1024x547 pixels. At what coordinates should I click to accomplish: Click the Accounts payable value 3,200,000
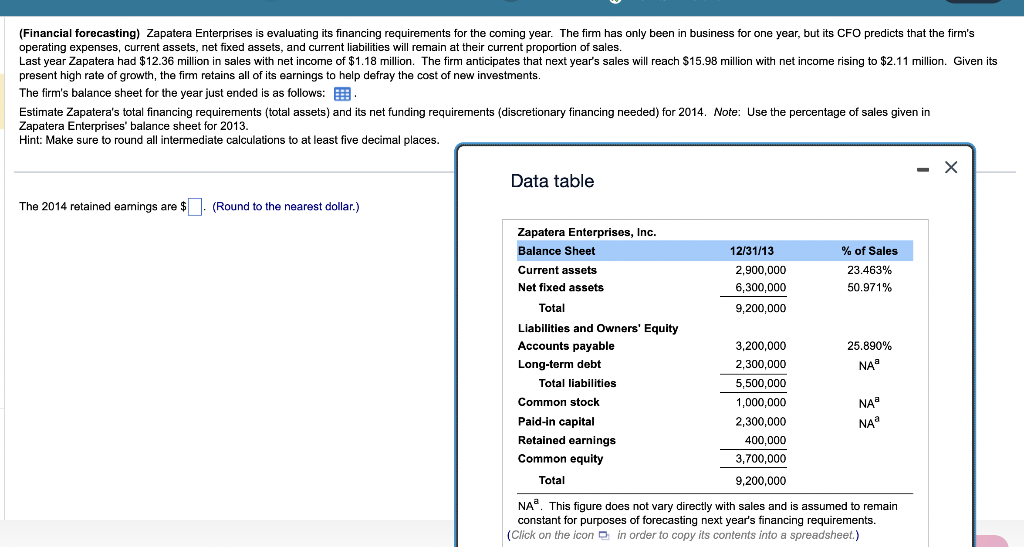(x=760, y=346)
